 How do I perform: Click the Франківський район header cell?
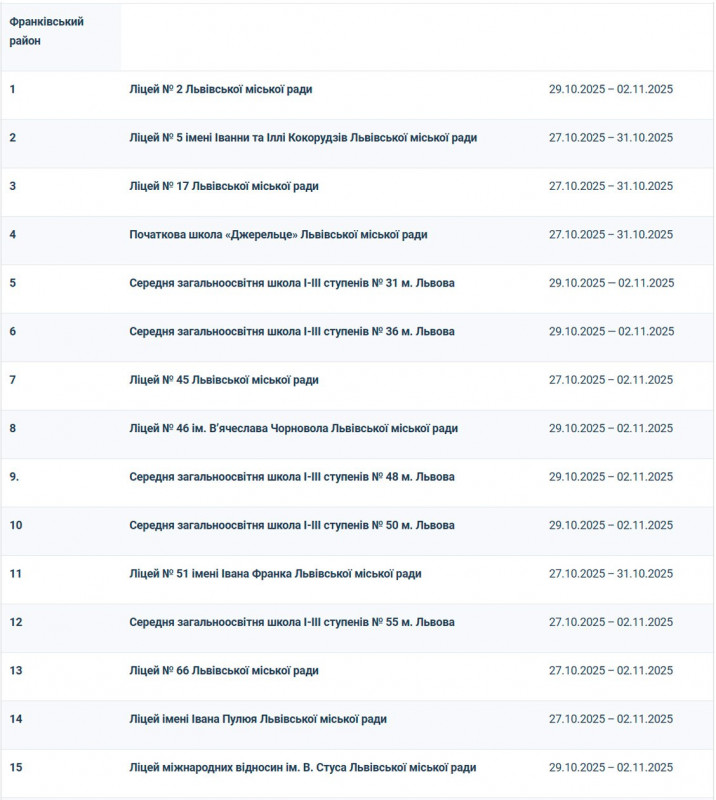47,31
